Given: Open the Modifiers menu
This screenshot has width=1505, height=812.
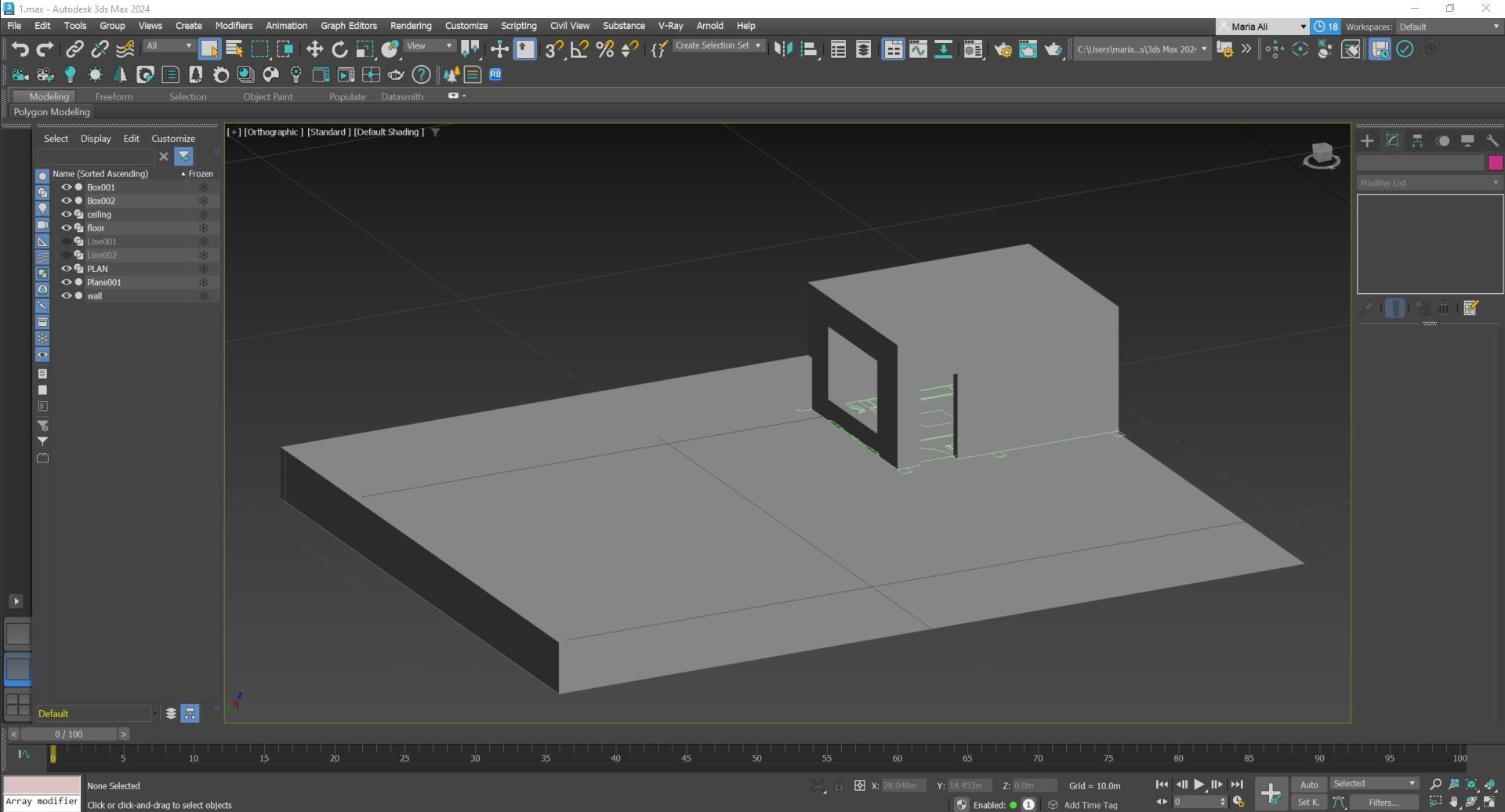Looking at the screenshot, I should click(234, 26).
